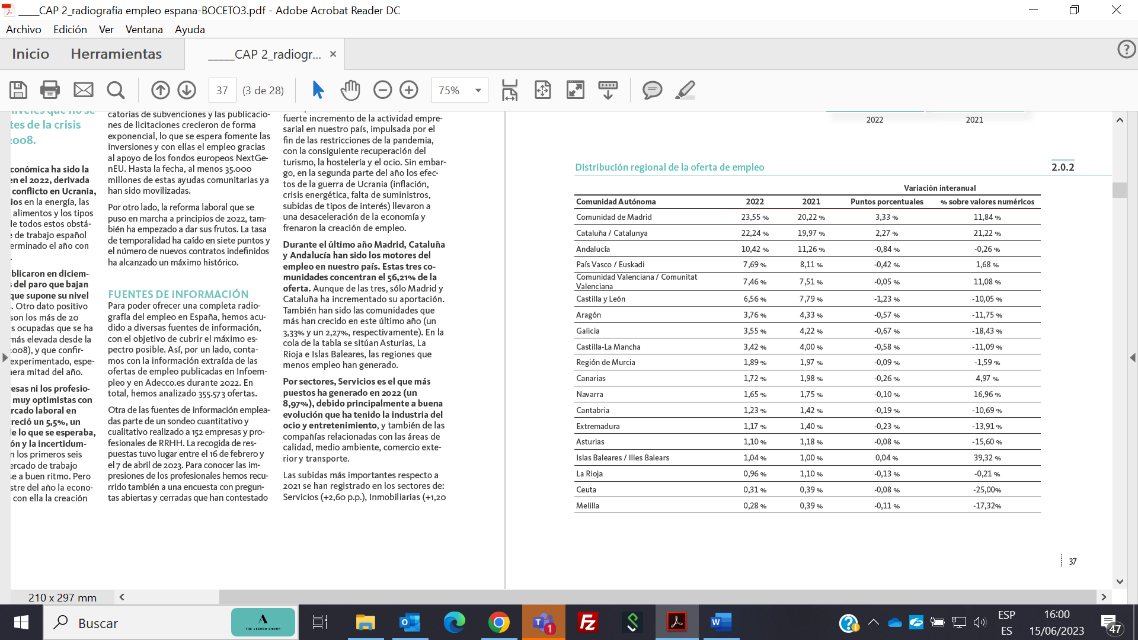Expand the left navigation pane arrow
Viewport: 1138px width, 640px height.
(5, 357)
